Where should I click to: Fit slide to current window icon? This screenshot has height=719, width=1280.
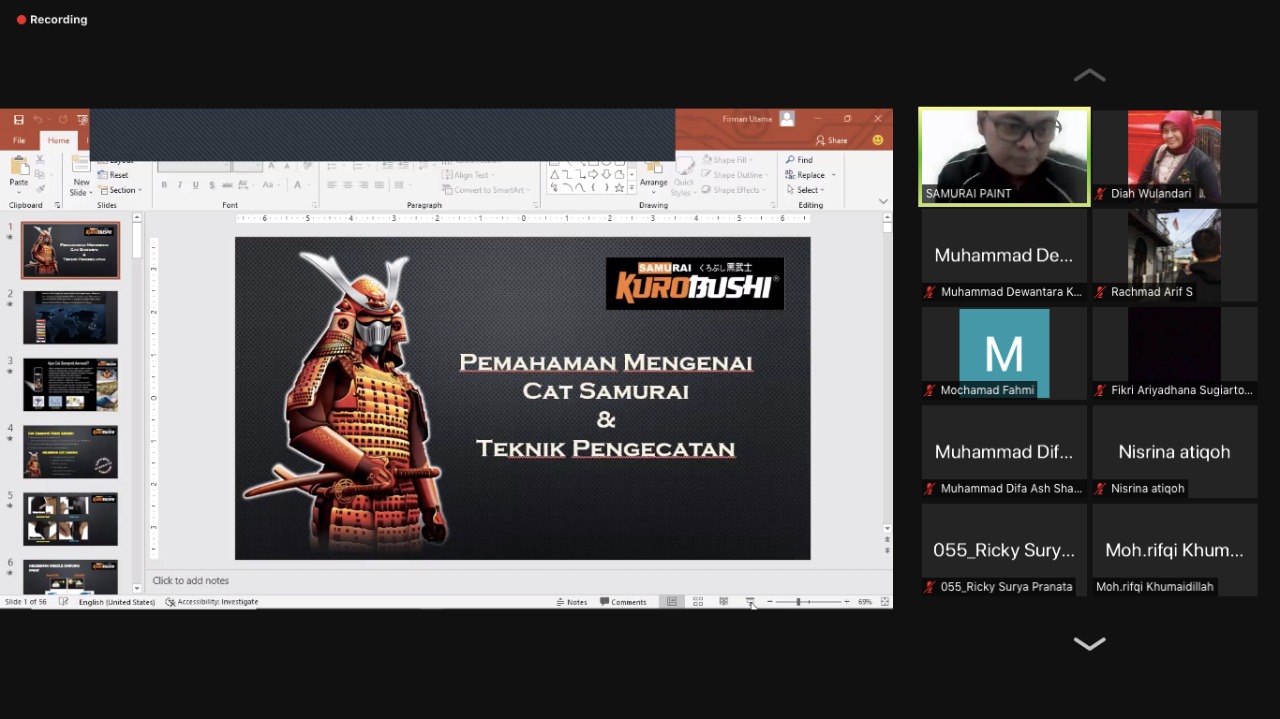click(885, 602)
